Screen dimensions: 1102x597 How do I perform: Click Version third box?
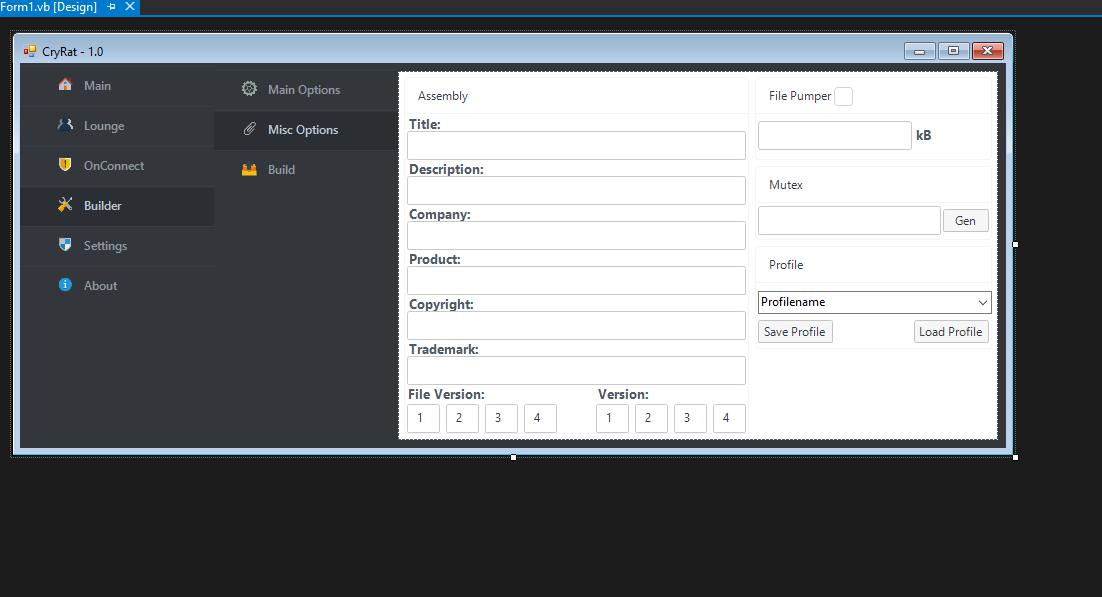pyautogui.click(x=690, y=418)
